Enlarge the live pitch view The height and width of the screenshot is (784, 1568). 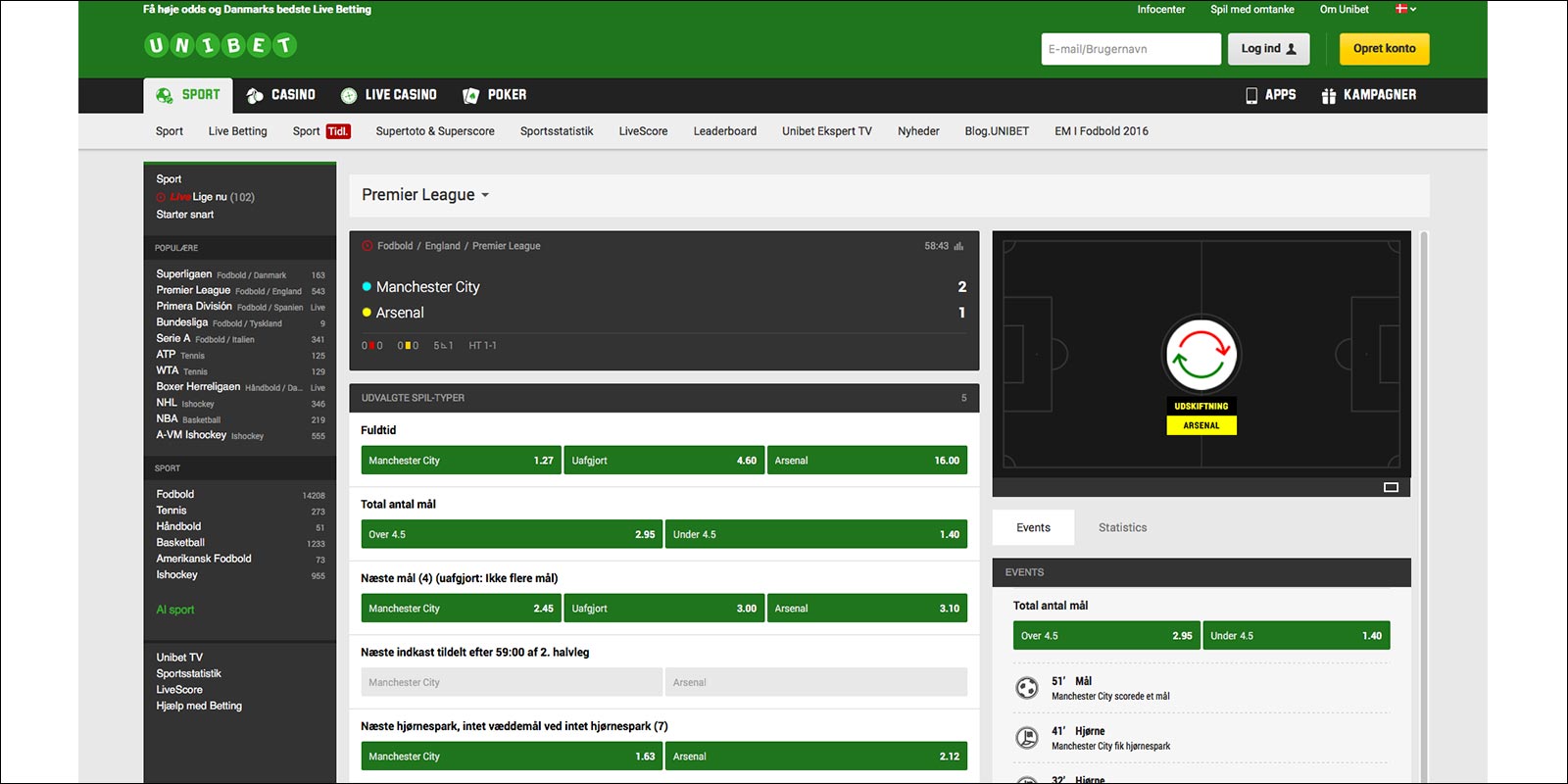tap(1391, 487)
